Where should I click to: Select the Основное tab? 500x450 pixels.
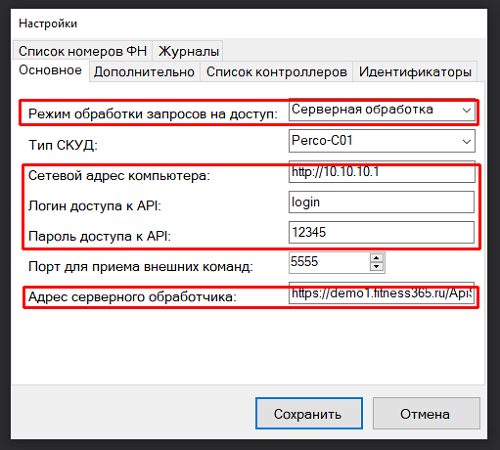tap(50, 70)
